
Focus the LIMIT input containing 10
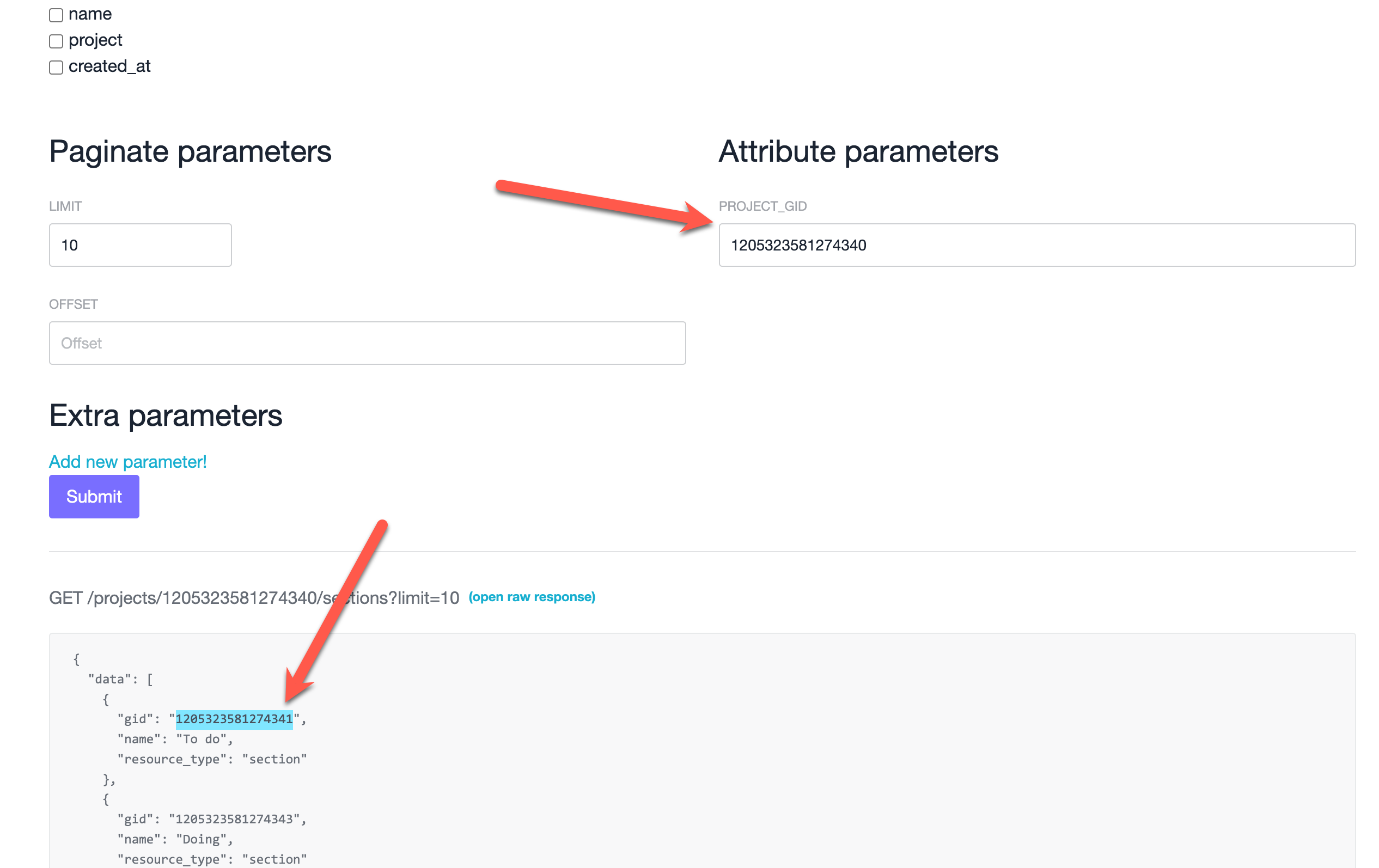141,245
